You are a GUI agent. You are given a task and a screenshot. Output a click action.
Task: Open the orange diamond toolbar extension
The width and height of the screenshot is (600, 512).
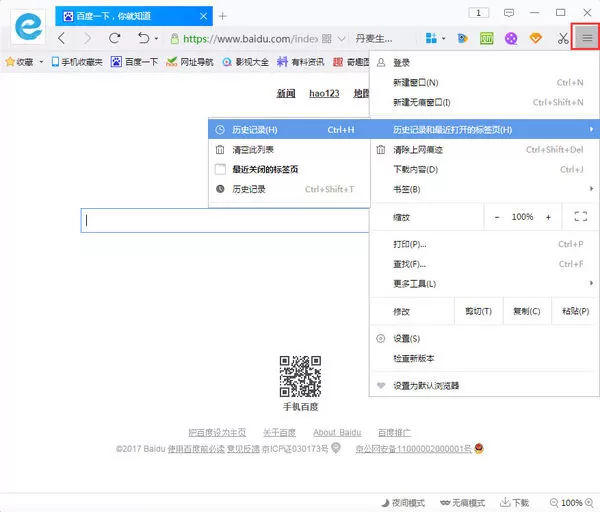point(535,38)
